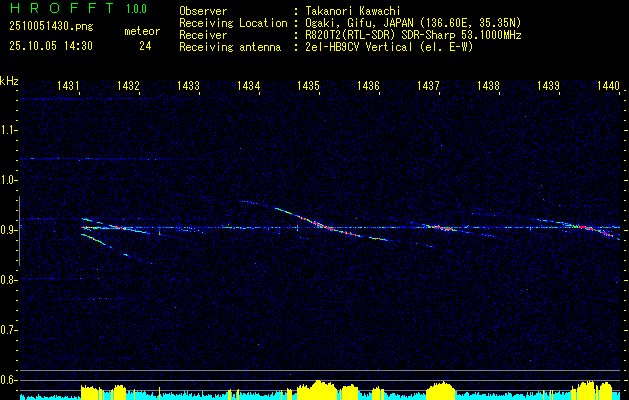Click the 1438 time marker

point(488,85)
